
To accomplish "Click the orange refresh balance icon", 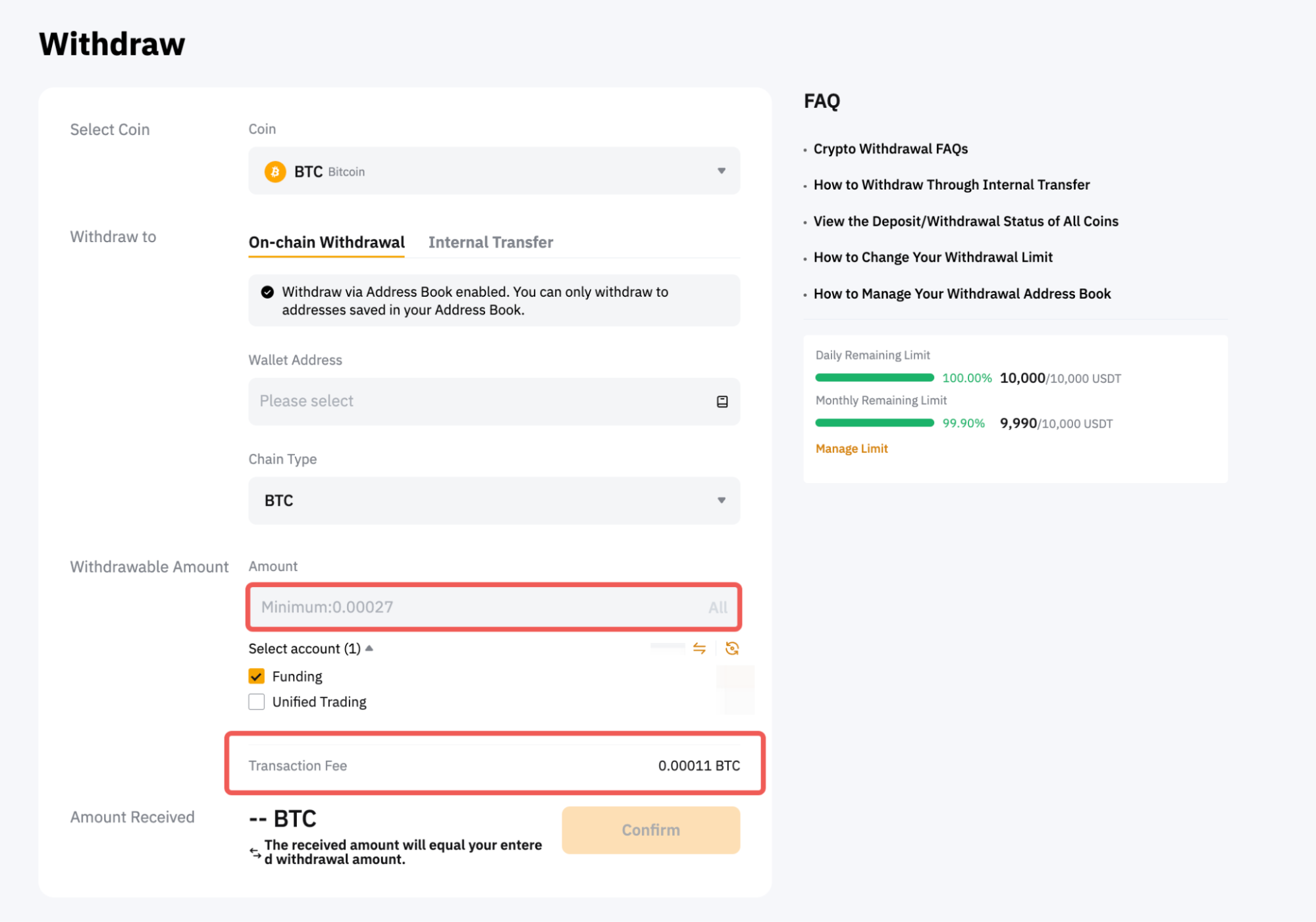I will pyautogui.click(x=731, y=649).
